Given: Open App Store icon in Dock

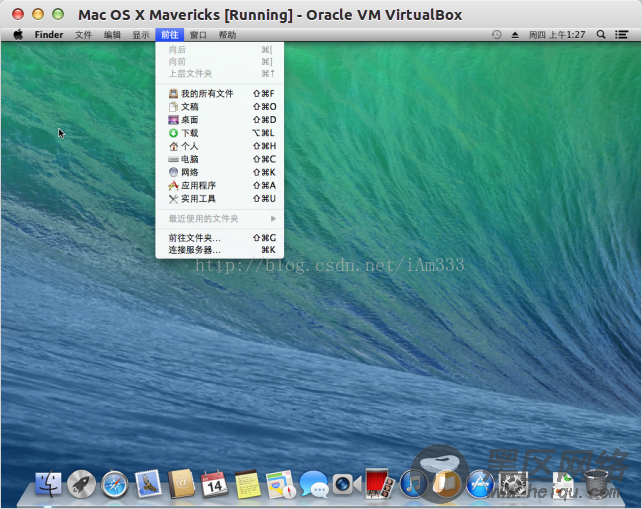Looking at the screenshot, I should 479,484.
